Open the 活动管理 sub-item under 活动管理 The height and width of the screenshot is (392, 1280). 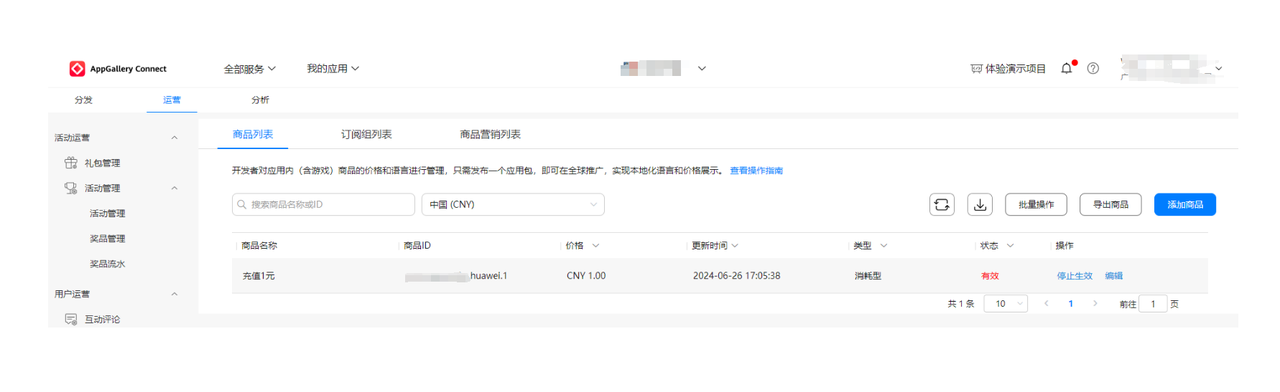[x=107, y=213]
